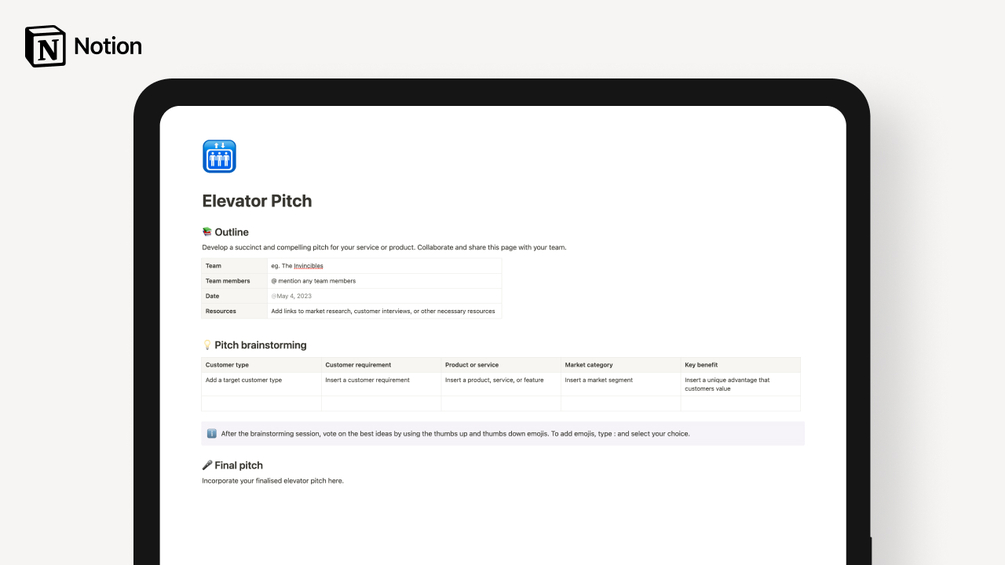Click the 'Incorporate your finalised elevator pitch here' text

(x=272, y=480)
